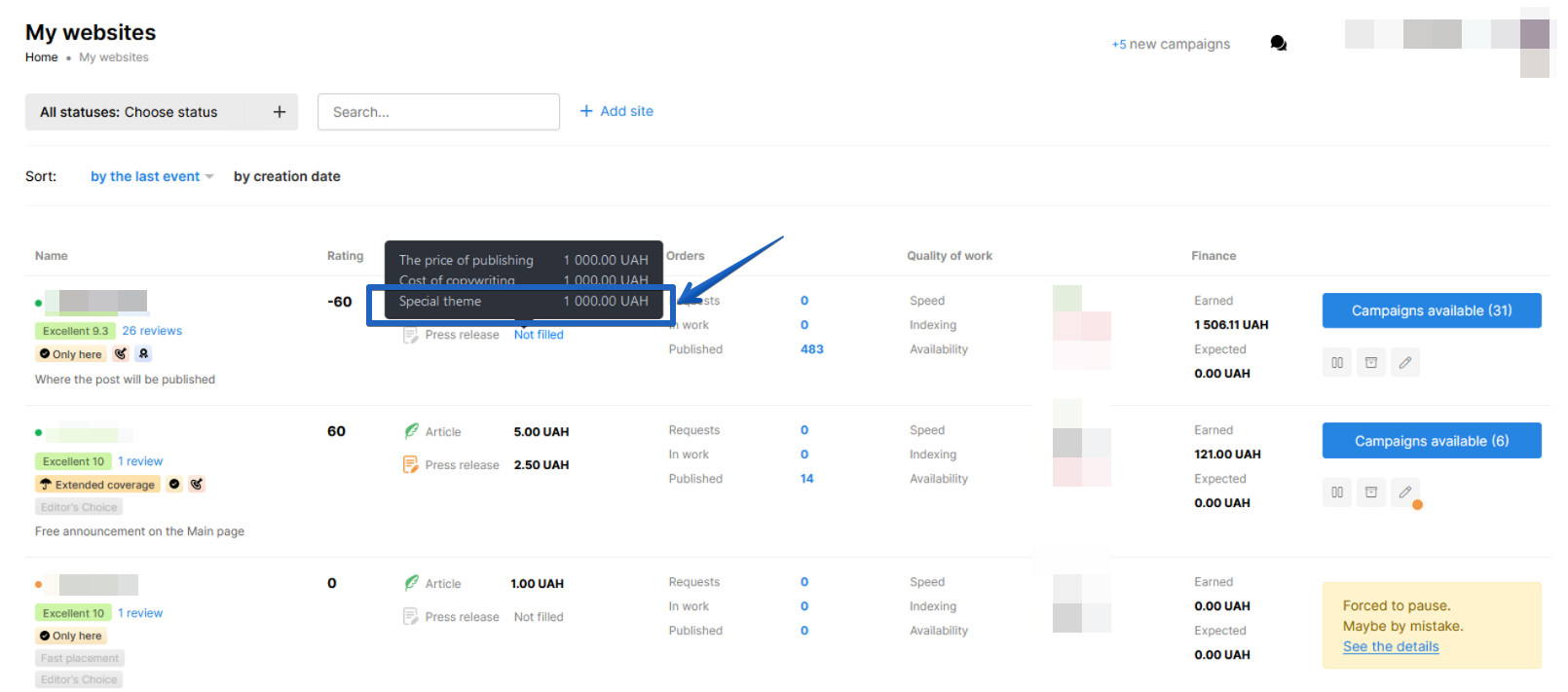Click the target badge next to Only here
This screenshot has width=1568, height=692.
121,354
